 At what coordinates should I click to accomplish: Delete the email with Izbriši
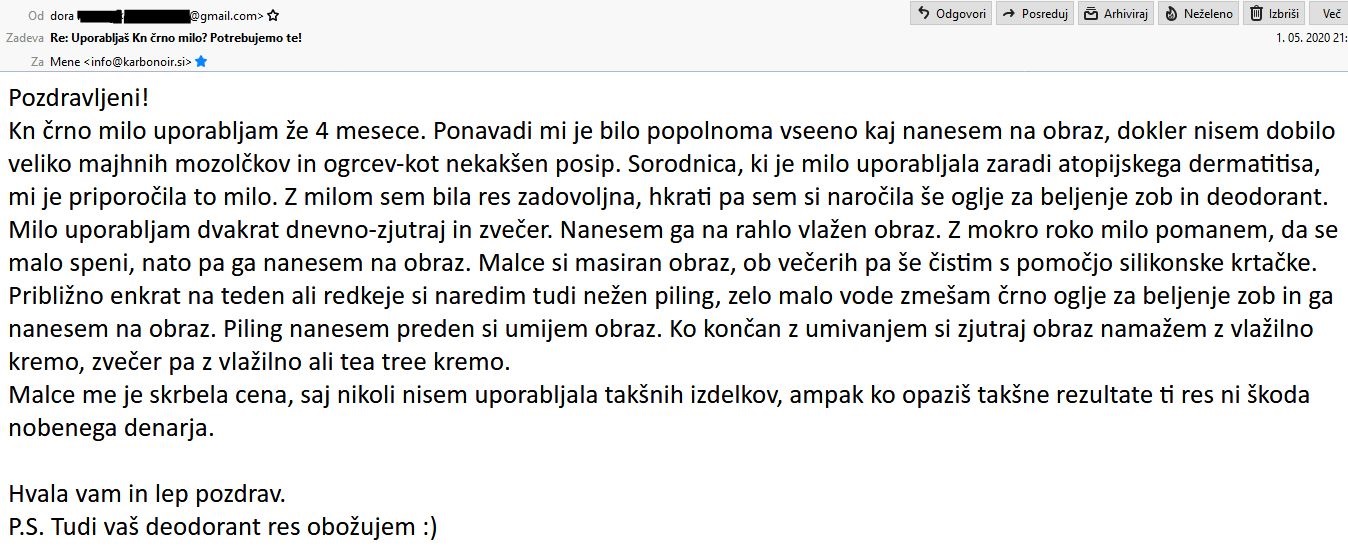click(x=1274, y=14)
